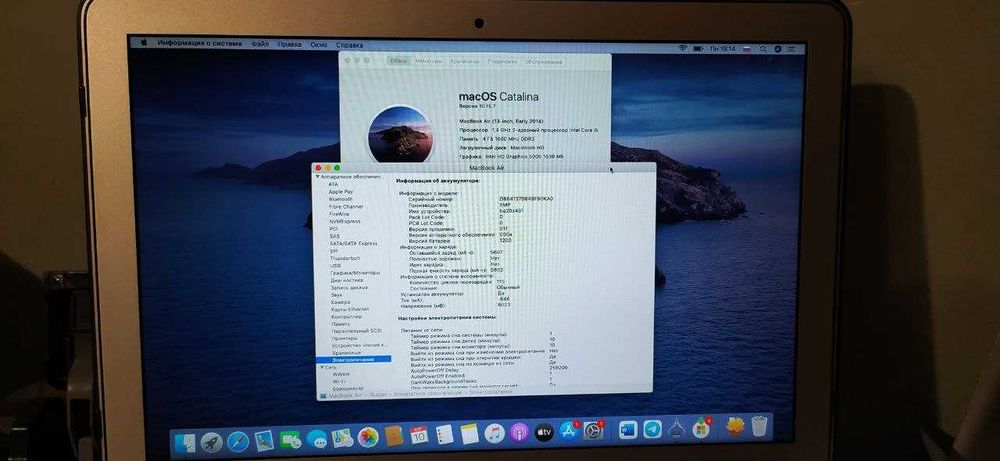Click macOS Catalina wallpaper thumbnail image
Screen dimensions: 1000x461
pyautogui.click(x=401, y=136)
